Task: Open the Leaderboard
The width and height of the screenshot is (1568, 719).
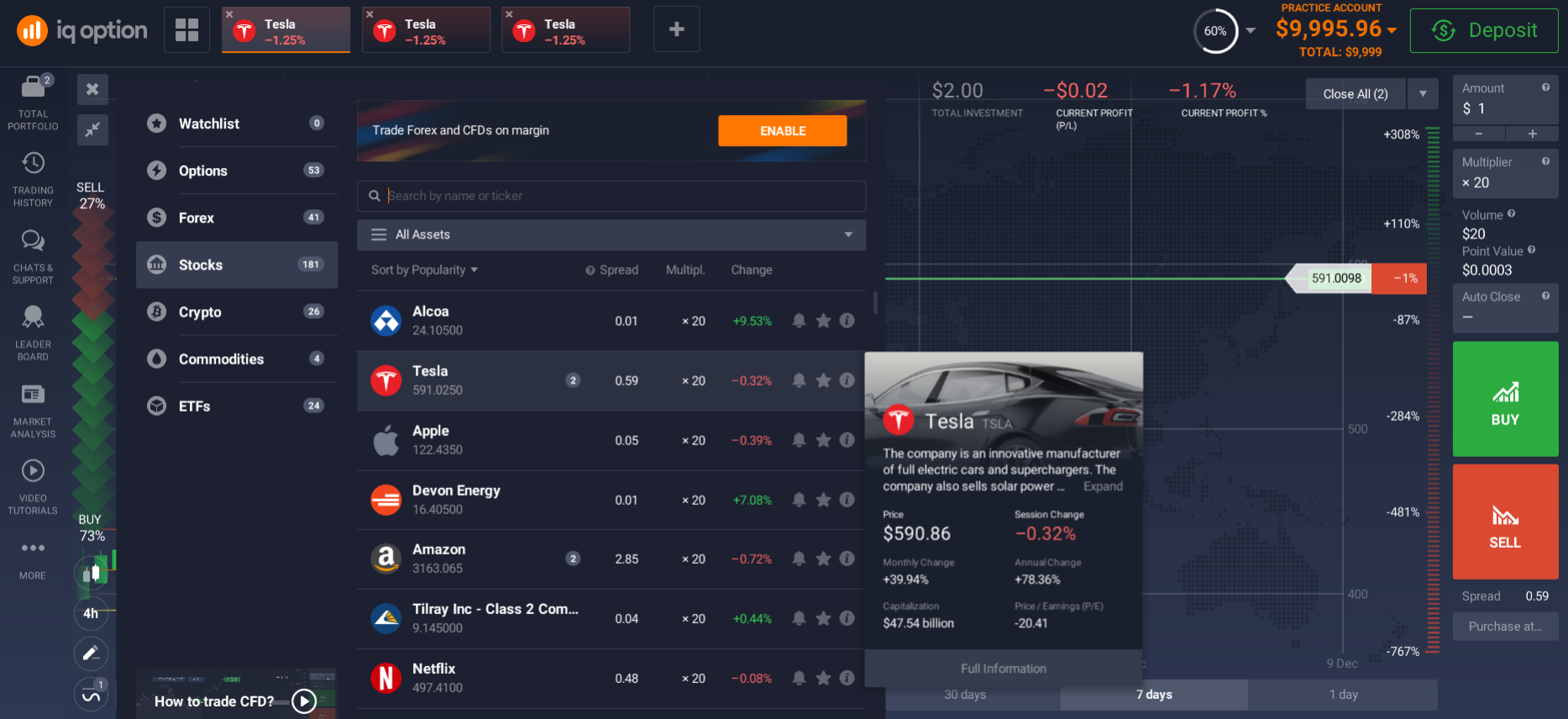Action: (x=34, y=333)
